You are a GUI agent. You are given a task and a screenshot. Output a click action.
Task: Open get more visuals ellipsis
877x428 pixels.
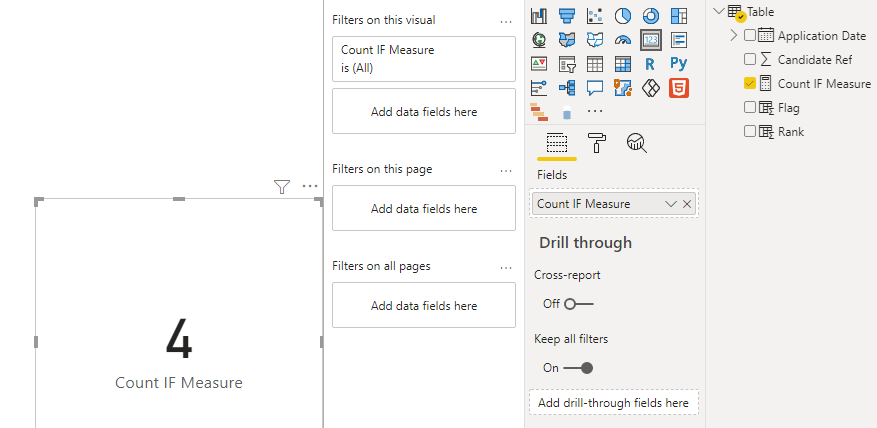(595, 111)
